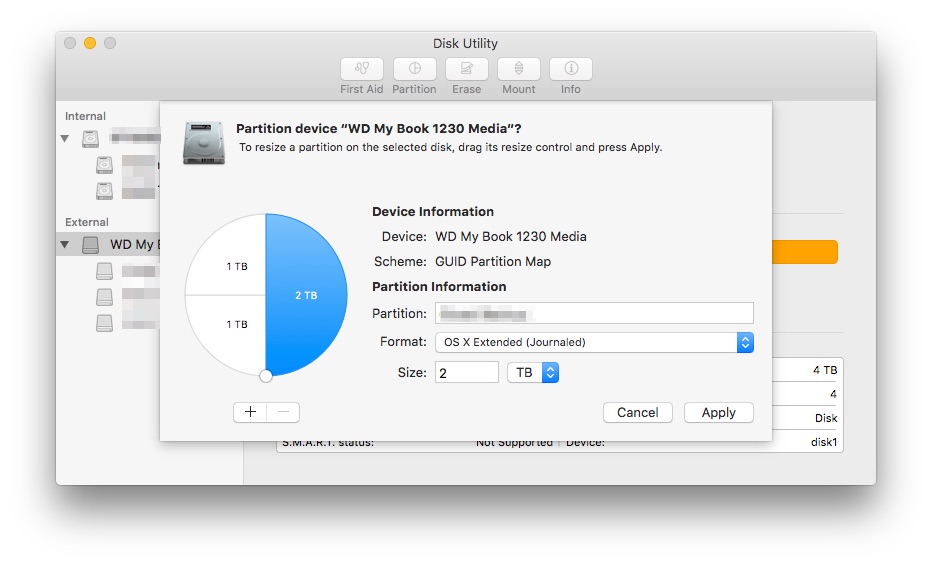Open the Info toolbar icon
This screenshot has height=565, width=932.
click(571, 69)
